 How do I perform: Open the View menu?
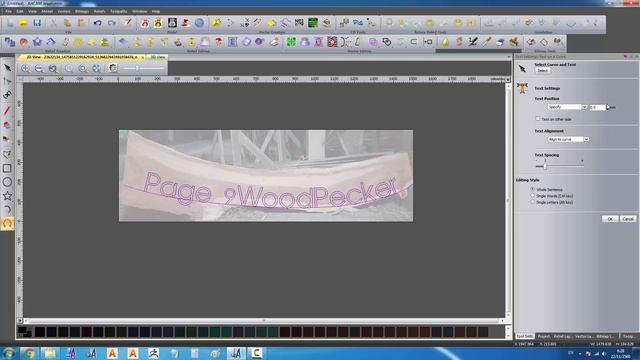[32, 11]
